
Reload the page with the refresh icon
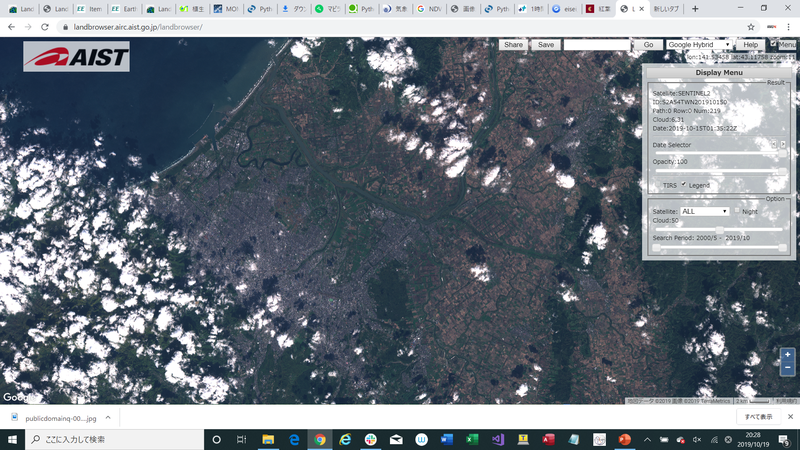tap(46, 26)
